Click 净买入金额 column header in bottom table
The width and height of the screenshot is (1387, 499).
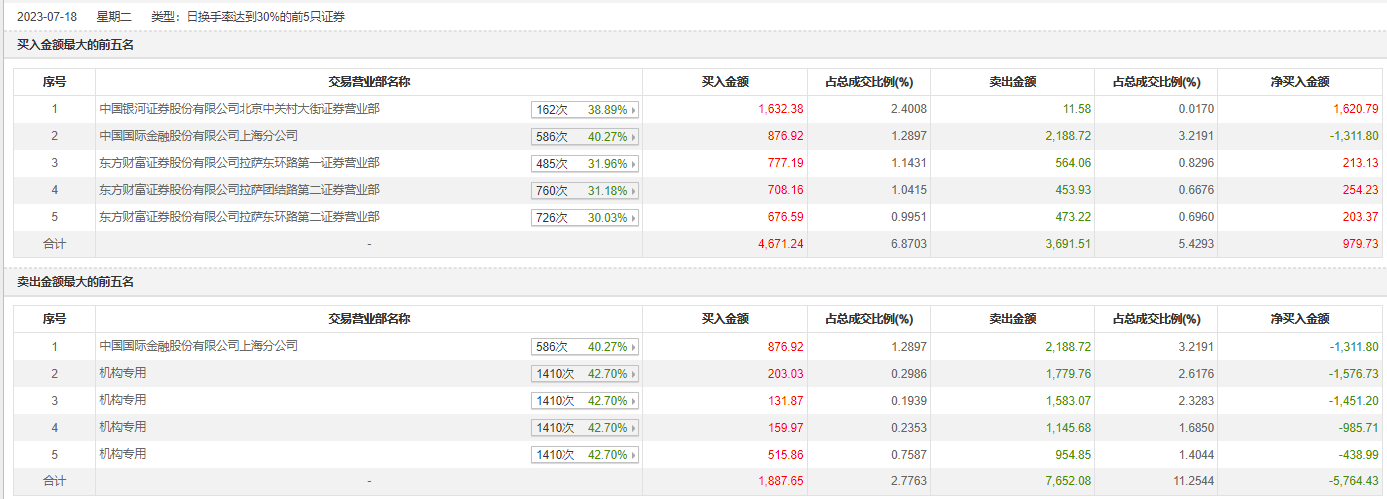coord(1300,319)
